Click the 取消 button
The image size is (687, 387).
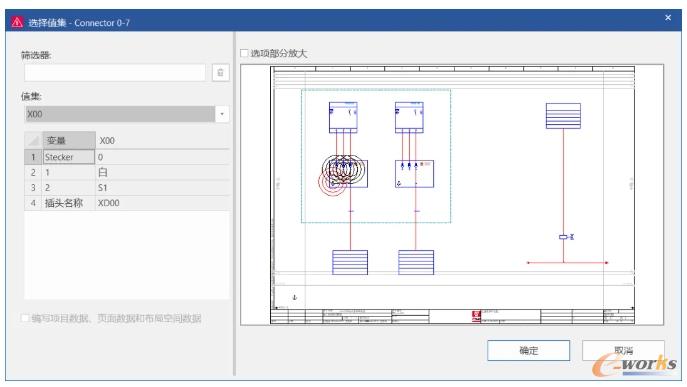623,350
